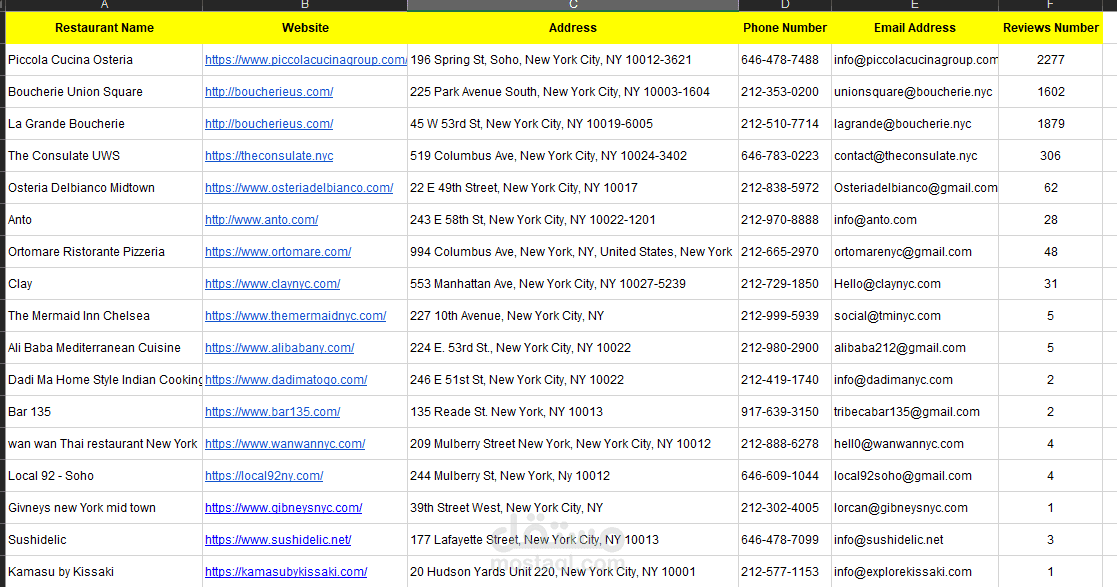
Task: Follow the theconsulate.nyc link
Action: pyautogui.click(x=269, y=156)
